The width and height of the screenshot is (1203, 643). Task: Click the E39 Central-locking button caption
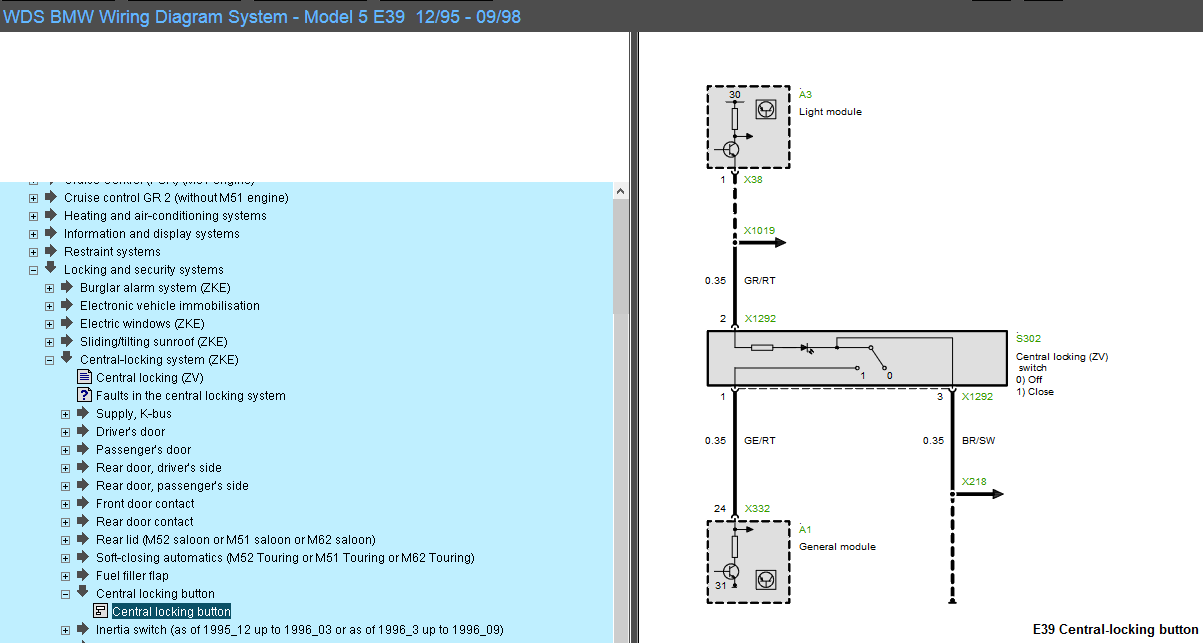1115,630
